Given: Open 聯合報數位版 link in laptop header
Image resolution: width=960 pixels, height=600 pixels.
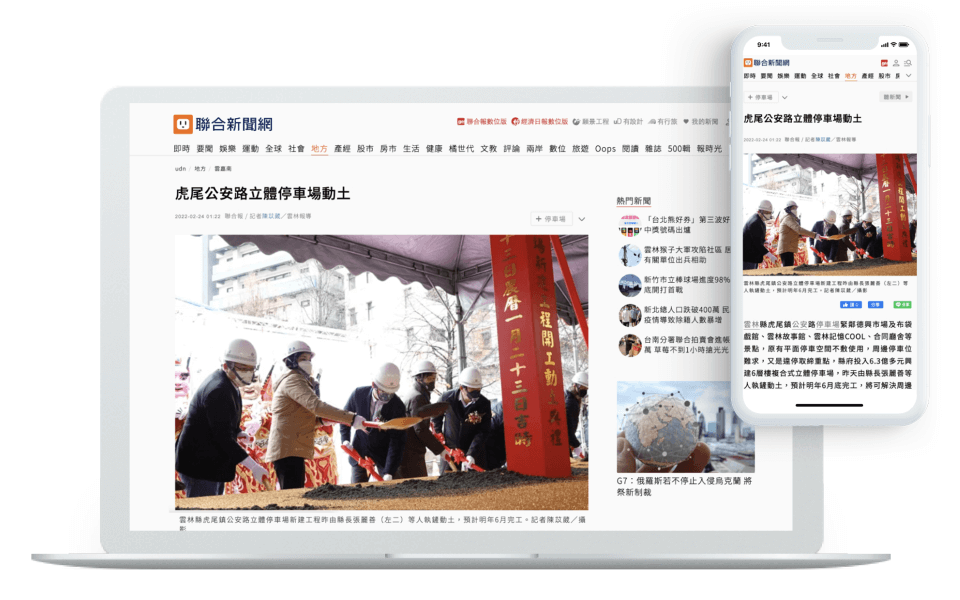Looking at the screenshot, I should coord(482,121).
